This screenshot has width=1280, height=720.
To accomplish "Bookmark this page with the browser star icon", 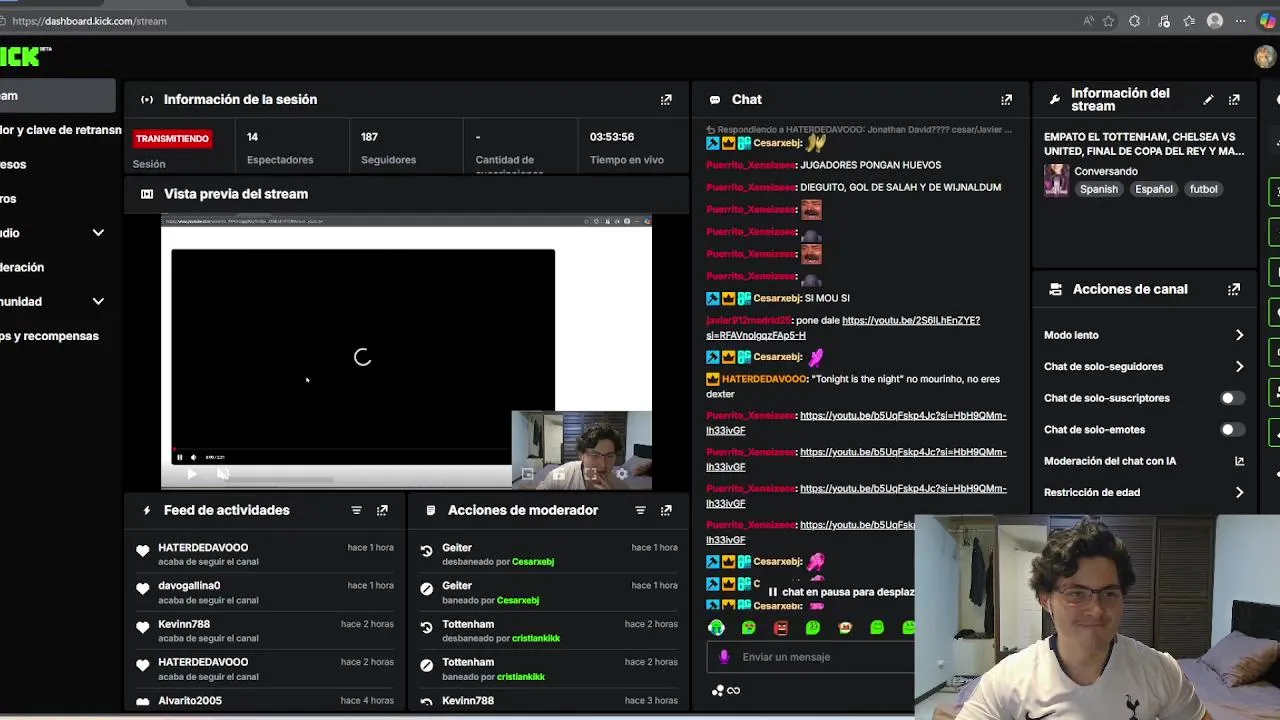I will point(1108,21).
